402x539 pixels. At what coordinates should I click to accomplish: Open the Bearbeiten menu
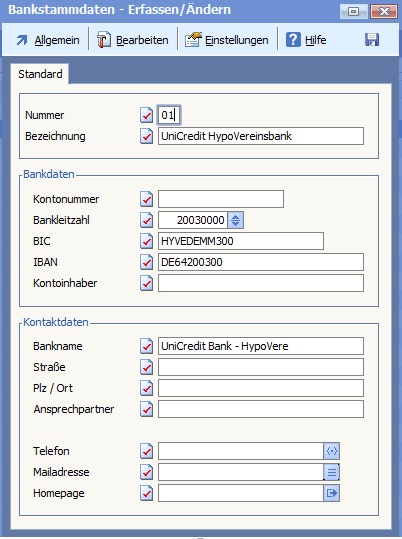[x=132, y=40]
